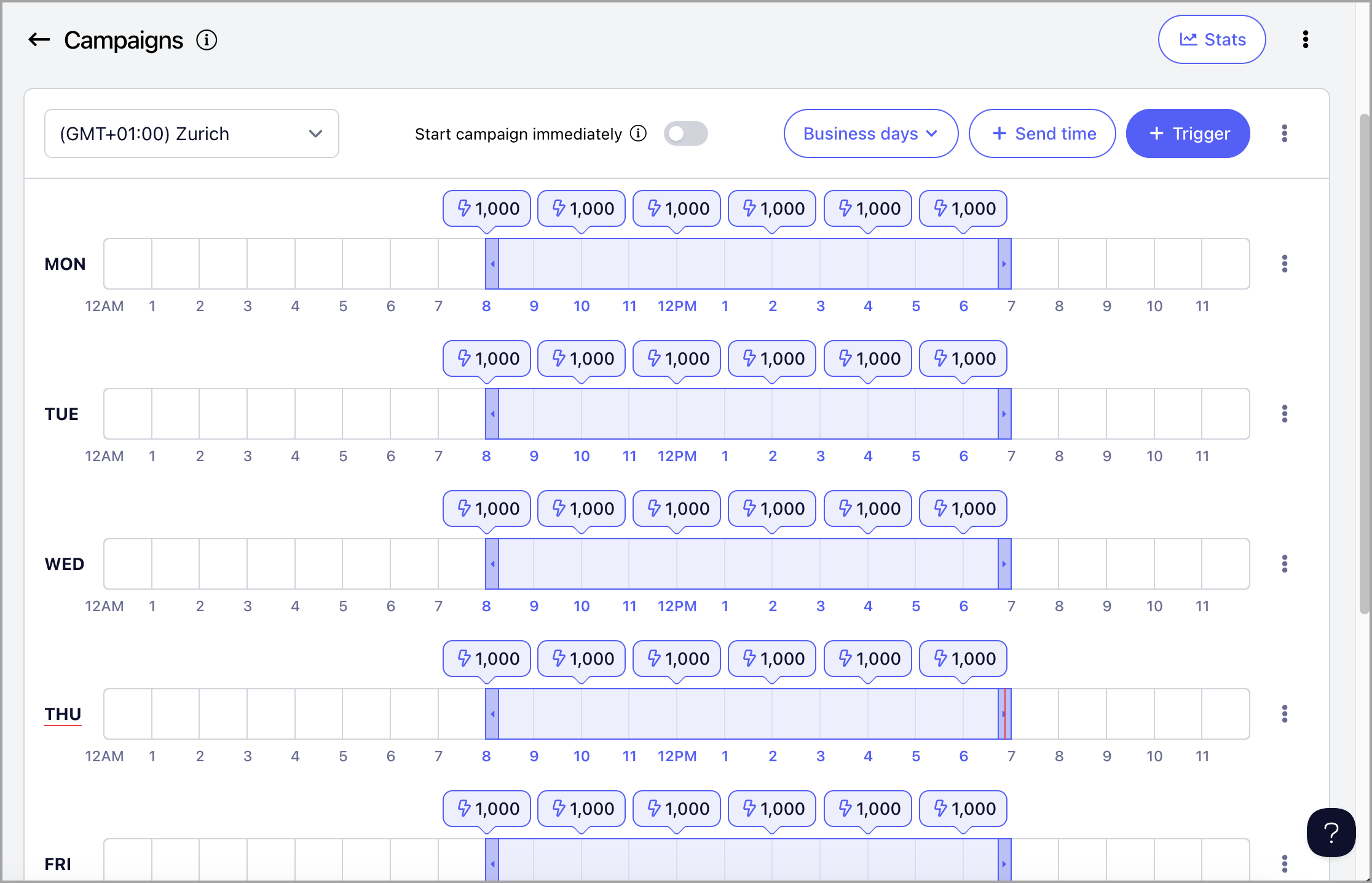This screenshot has width=1372, height=883.
Task: Click the MON end handle near 7
Action: coord(1004,264)
